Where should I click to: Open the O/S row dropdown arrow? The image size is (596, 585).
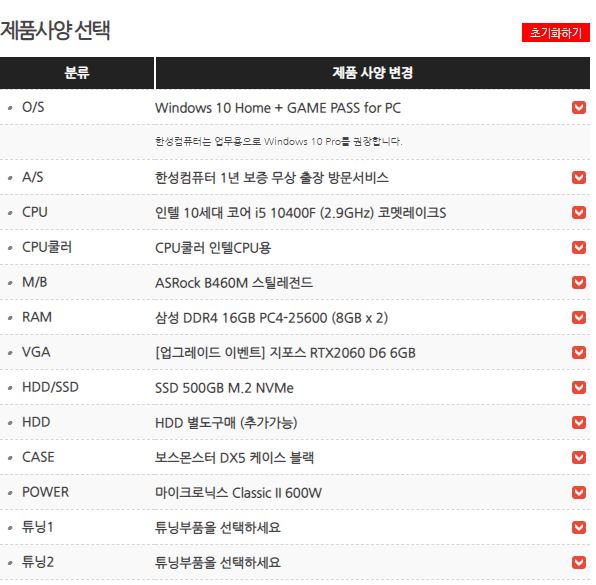tap(579, 108)
